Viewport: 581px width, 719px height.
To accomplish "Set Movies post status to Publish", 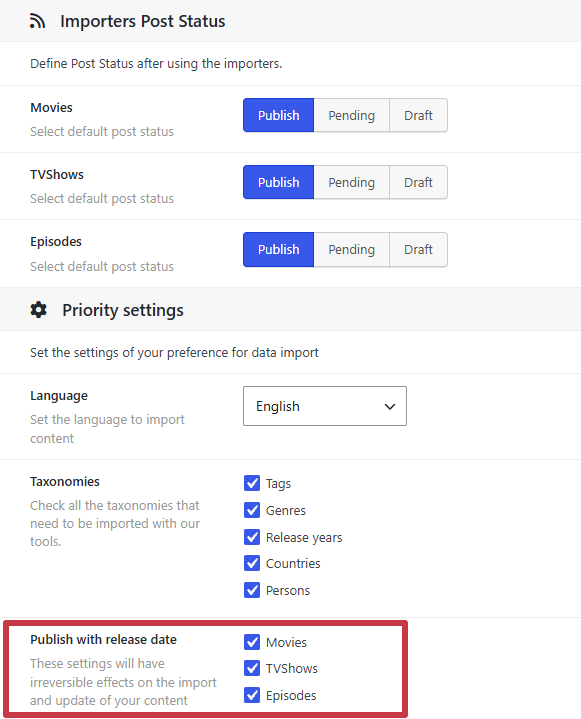I will [278, 115].
